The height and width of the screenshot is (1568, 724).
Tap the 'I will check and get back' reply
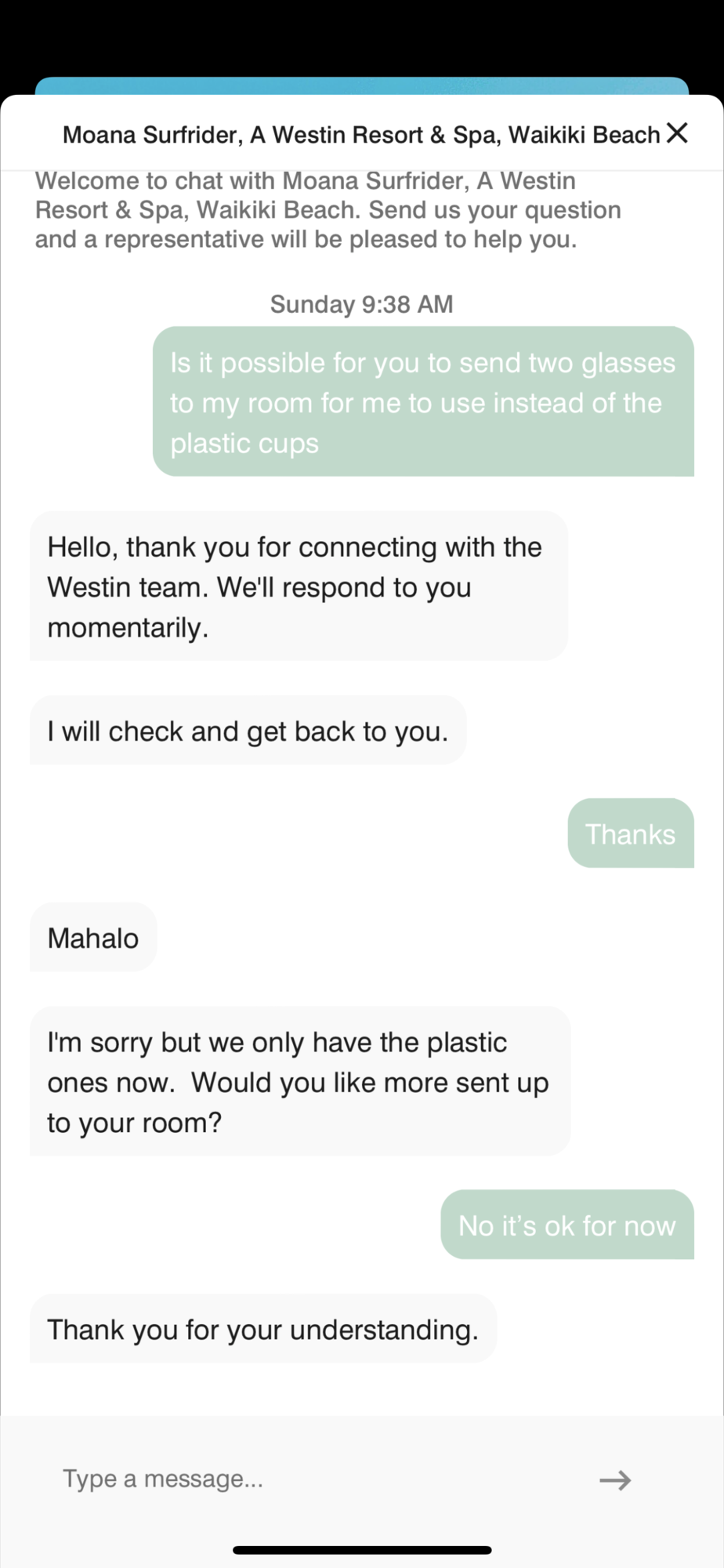click(248, 731)
